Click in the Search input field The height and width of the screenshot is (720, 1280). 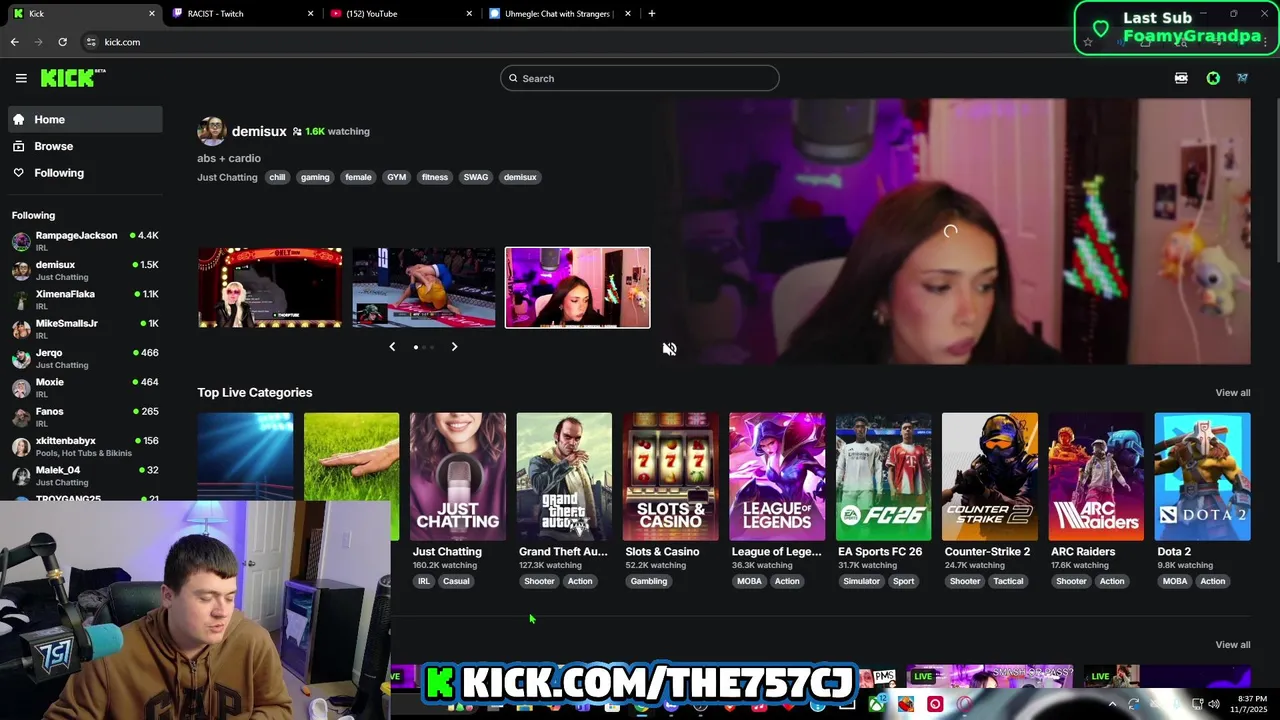point(640,78)
